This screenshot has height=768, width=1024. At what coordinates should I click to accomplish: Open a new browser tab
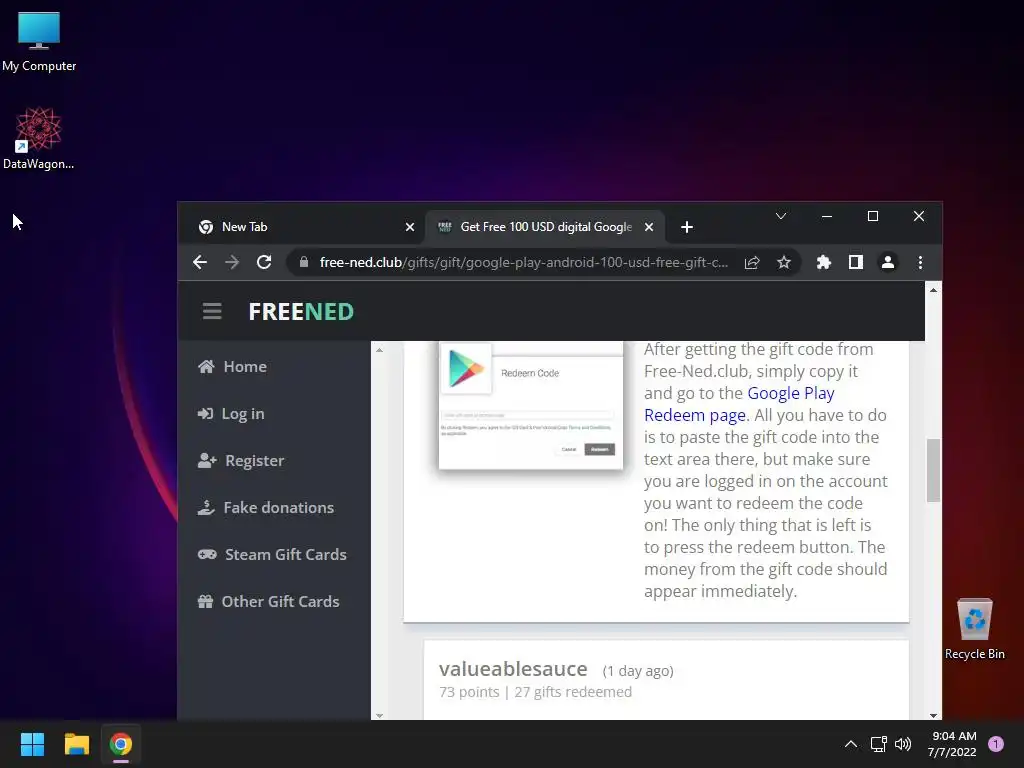pos(686,227)
